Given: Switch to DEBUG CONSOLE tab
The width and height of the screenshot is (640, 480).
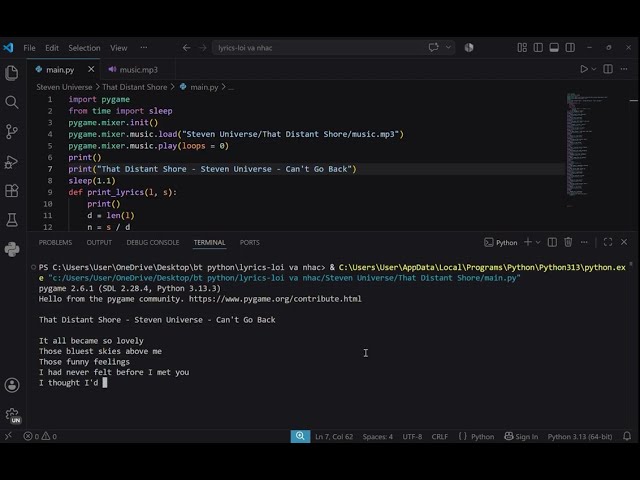Looking at the screenshot, I should pyautogui.click(x=153, y=242).
